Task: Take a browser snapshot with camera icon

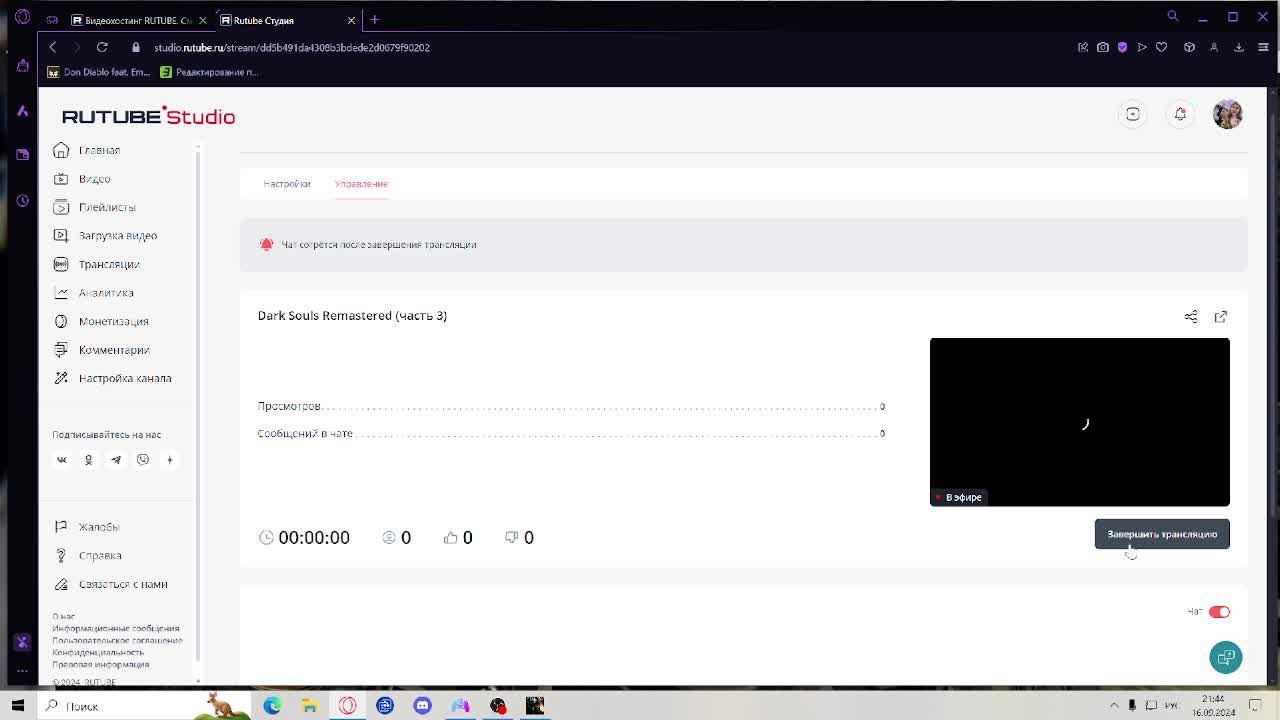Action: (x=1103, y=47)
